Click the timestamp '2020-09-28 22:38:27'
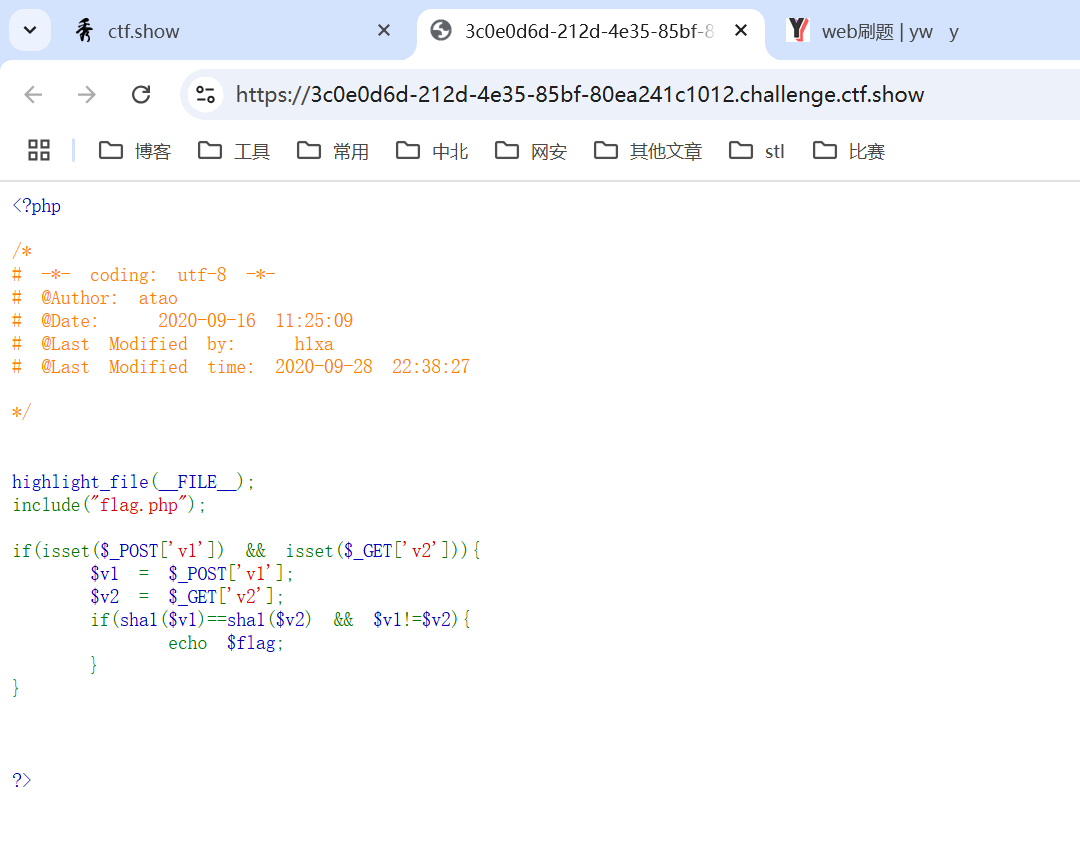The image size is (1080, 849). click(373, 366)
